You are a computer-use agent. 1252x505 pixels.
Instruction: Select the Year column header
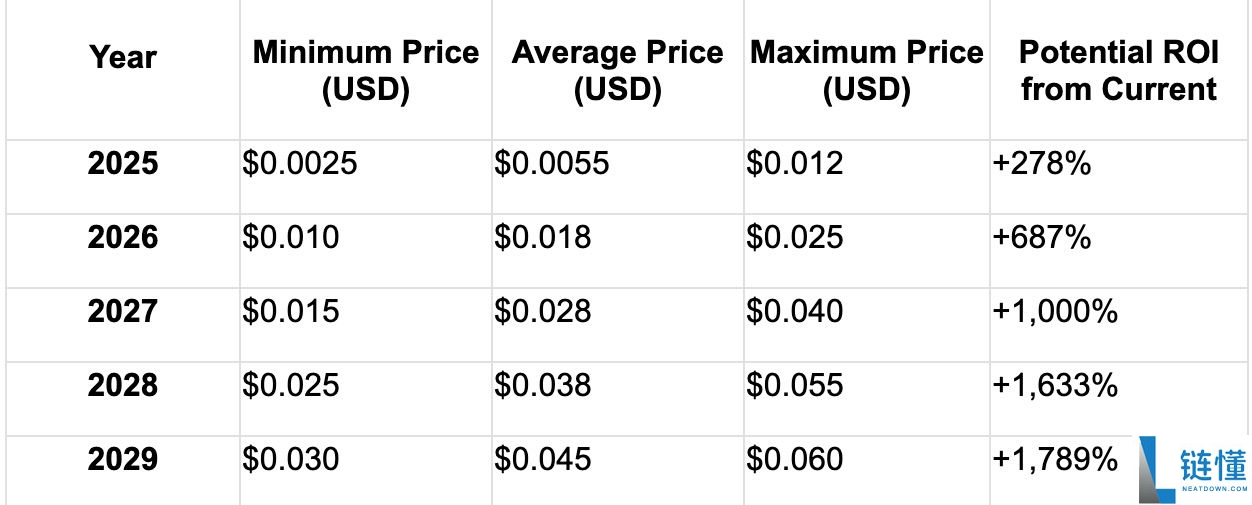[x=123, y=56]
